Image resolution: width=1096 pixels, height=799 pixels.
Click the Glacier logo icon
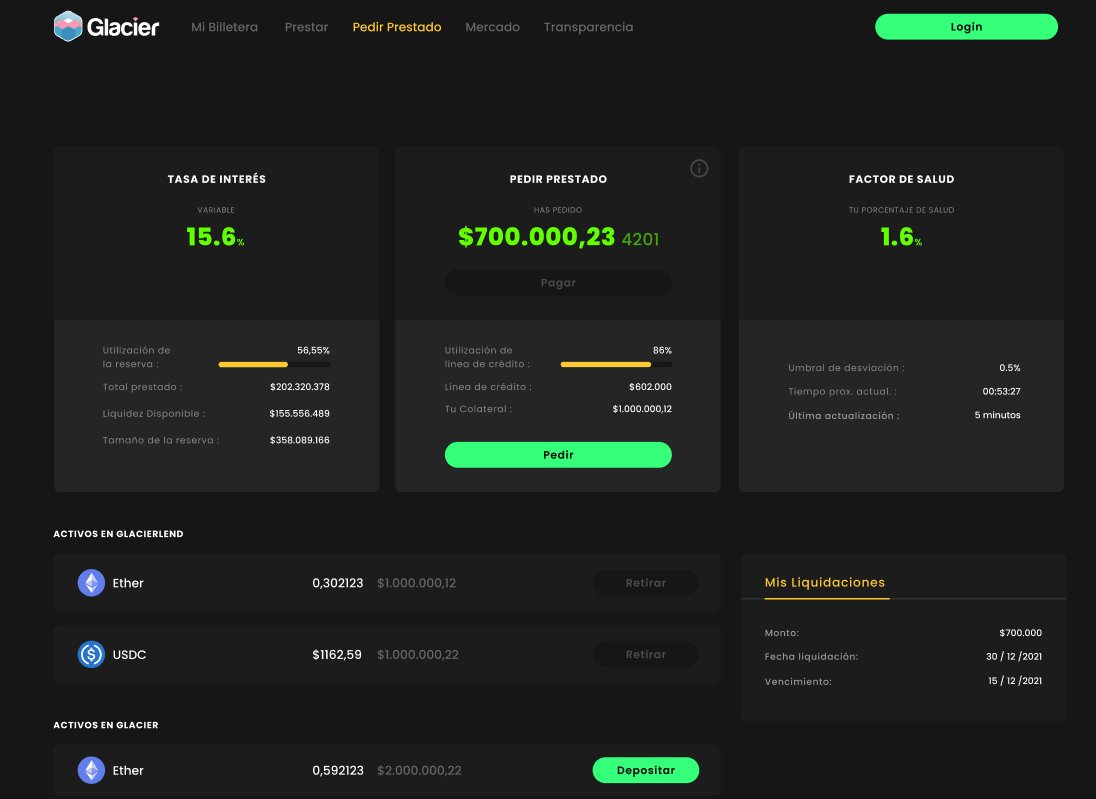tap(68, 27)
